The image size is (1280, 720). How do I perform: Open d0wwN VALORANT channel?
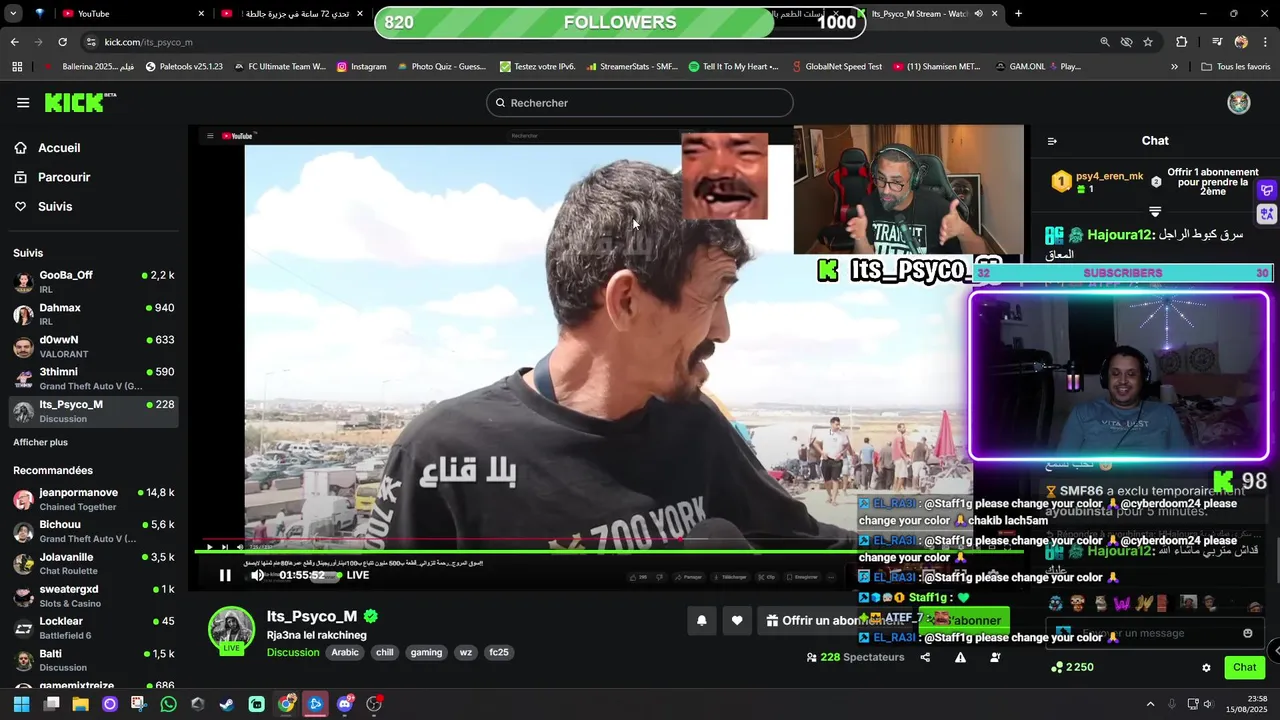pyautogui.click(x=94, y=346)
